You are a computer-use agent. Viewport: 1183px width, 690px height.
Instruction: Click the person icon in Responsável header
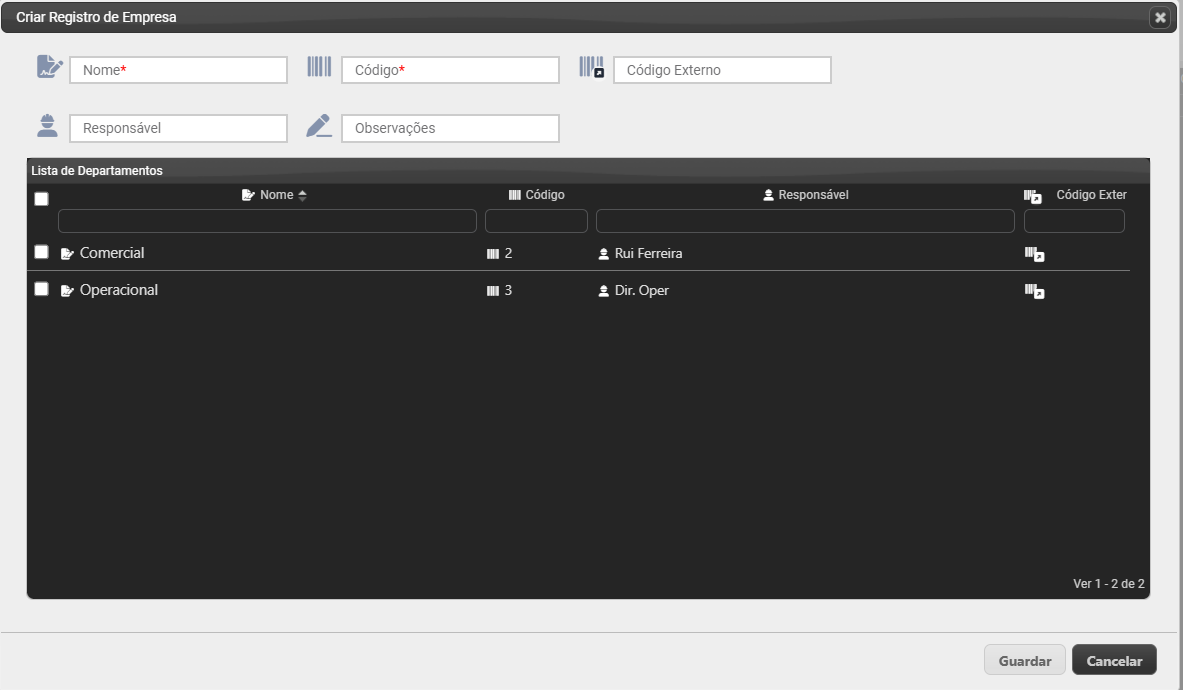(768, 195)
